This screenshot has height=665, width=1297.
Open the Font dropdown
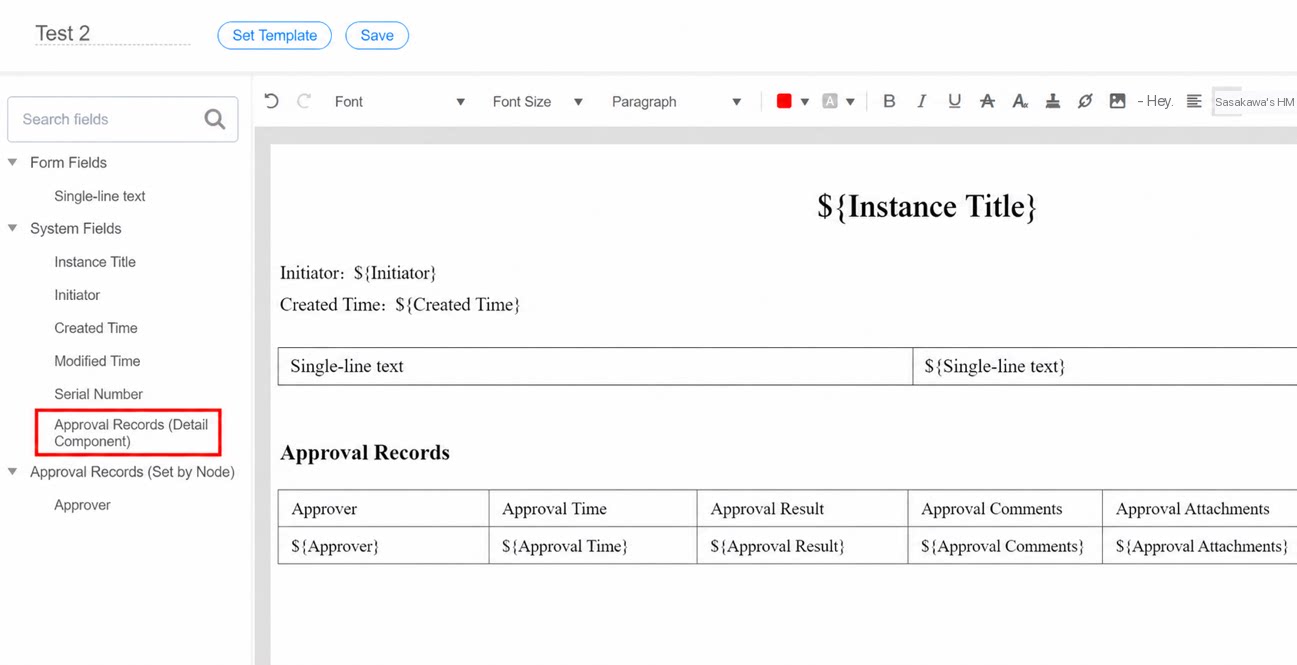coord(400,102)
